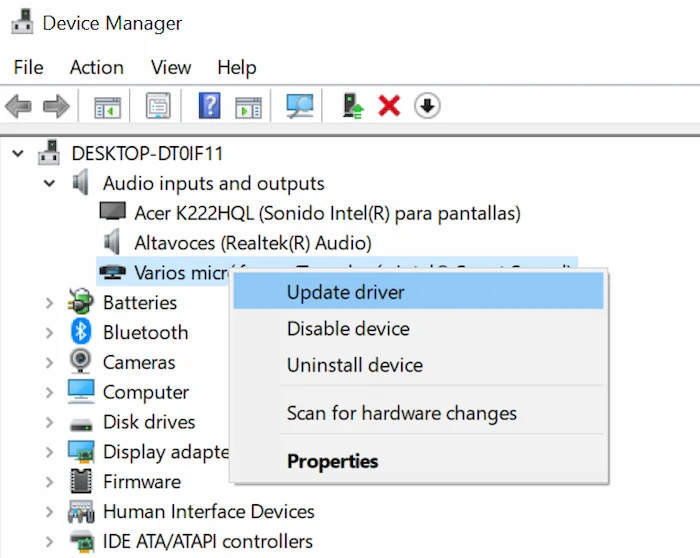700x558 pixels.
Task: Click the Device Manager title bar icon
Action: pyautogui.click(x=22, y=22)
